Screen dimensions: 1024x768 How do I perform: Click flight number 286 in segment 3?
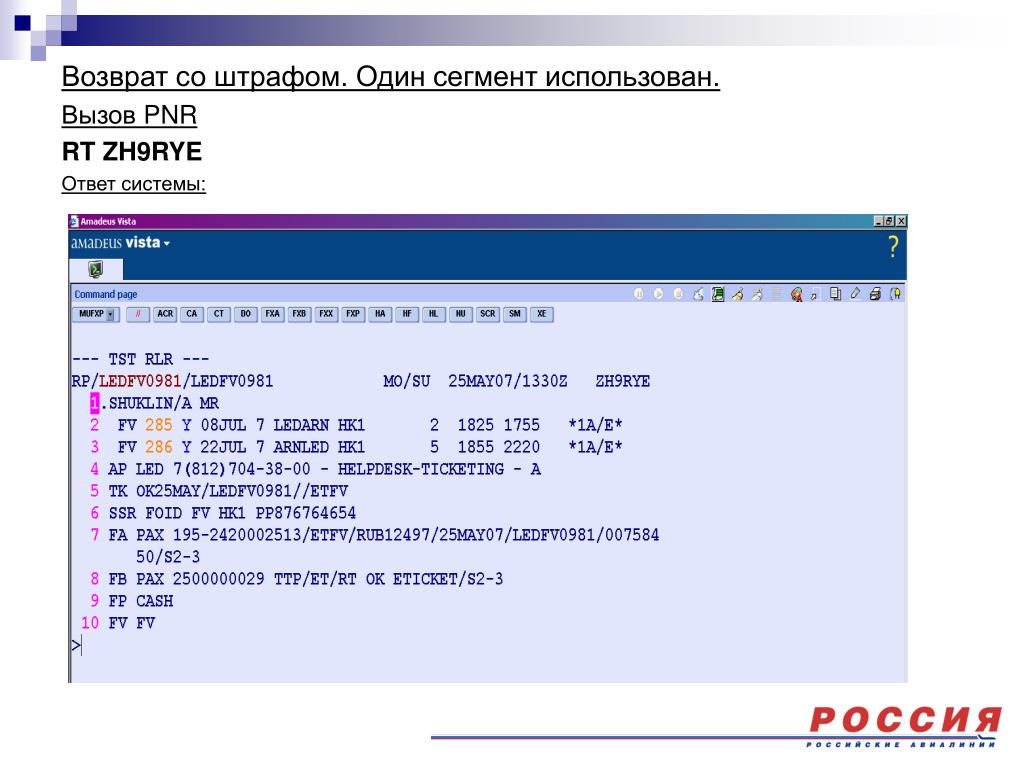click(159, 447)
